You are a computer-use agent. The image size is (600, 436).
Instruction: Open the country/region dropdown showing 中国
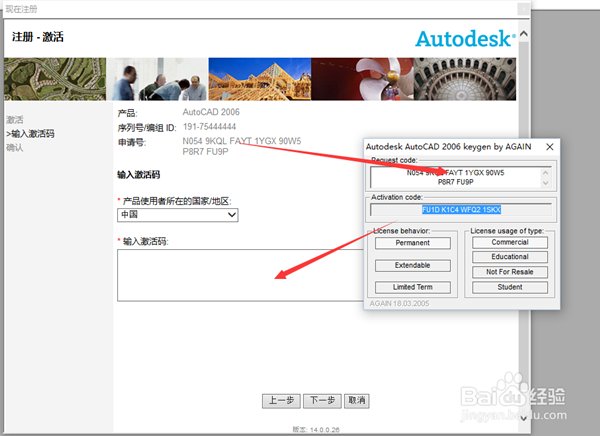click(x=178, y=215)
